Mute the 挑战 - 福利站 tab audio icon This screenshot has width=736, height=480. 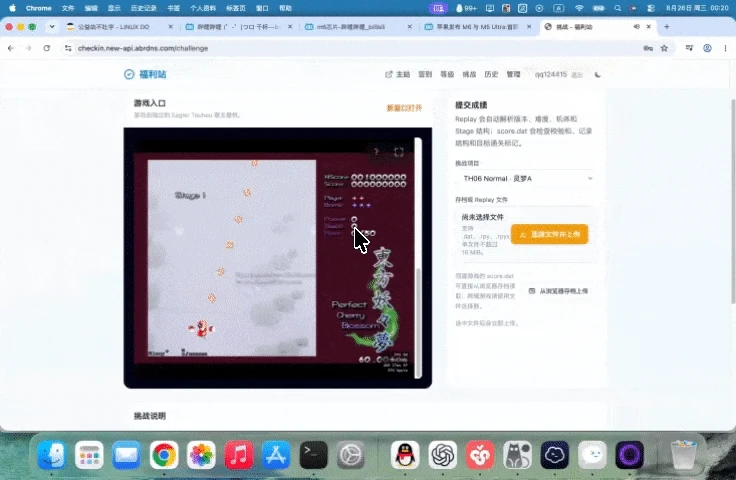click(636, 27)
